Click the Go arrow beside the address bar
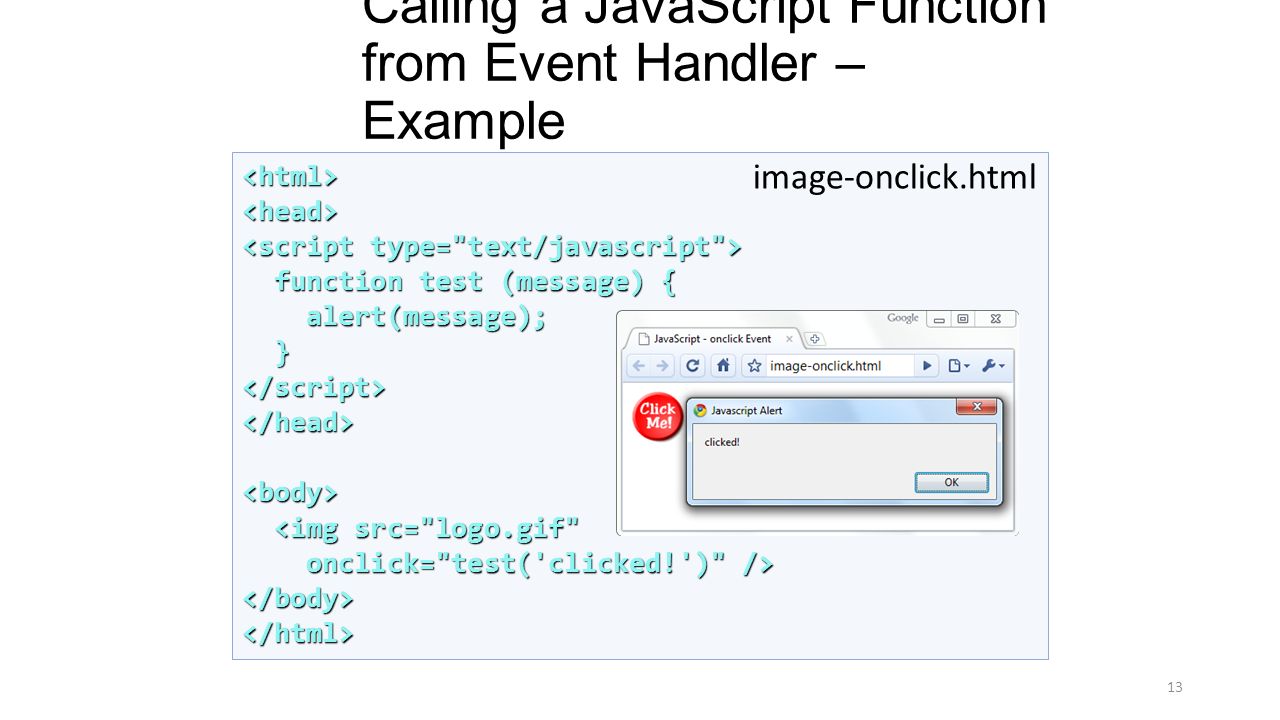 click(927, 366)
